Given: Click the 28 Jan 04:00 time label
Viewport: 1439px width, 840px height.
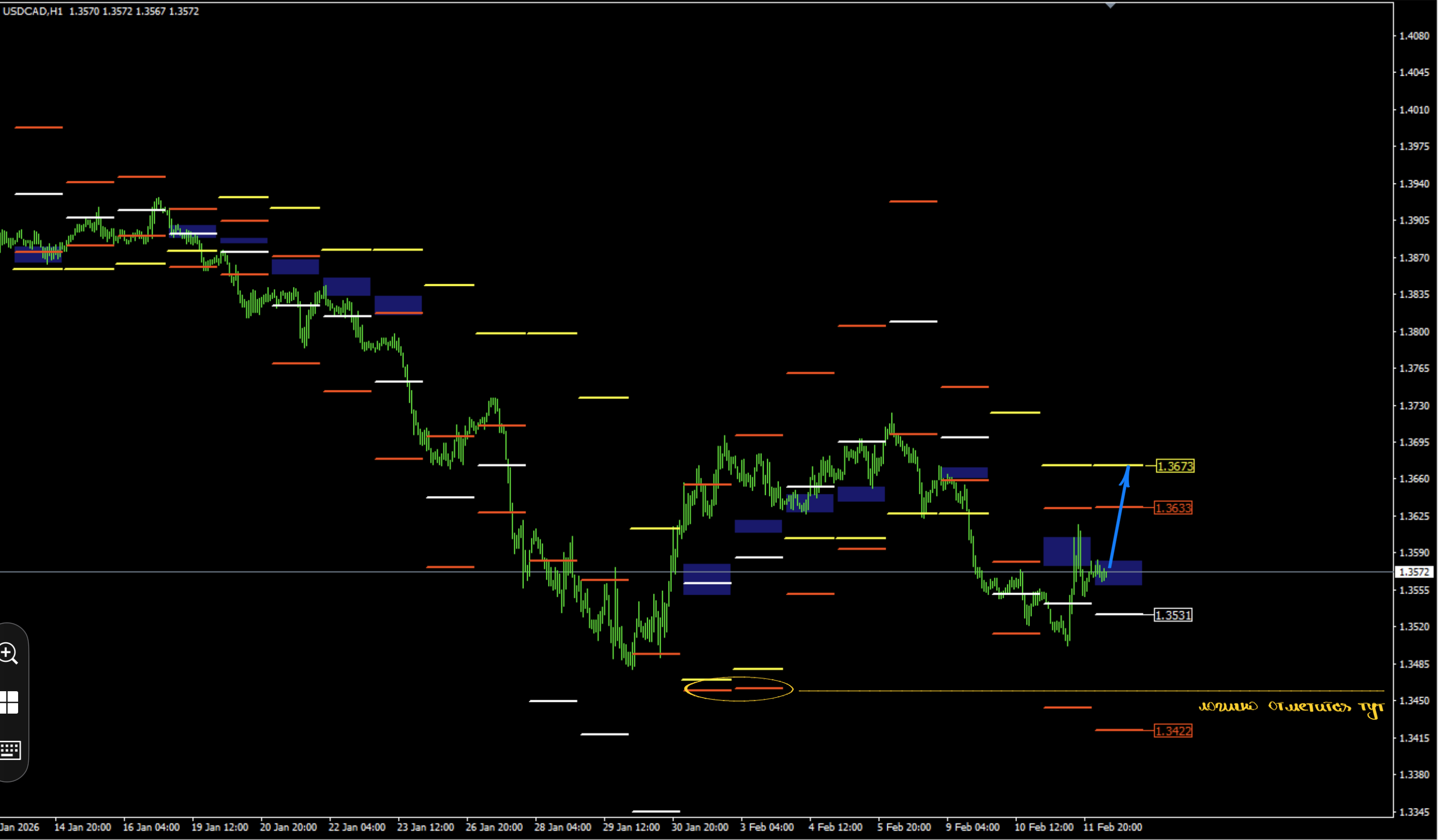Looking at the screenshot, I should tap(562, 827).
